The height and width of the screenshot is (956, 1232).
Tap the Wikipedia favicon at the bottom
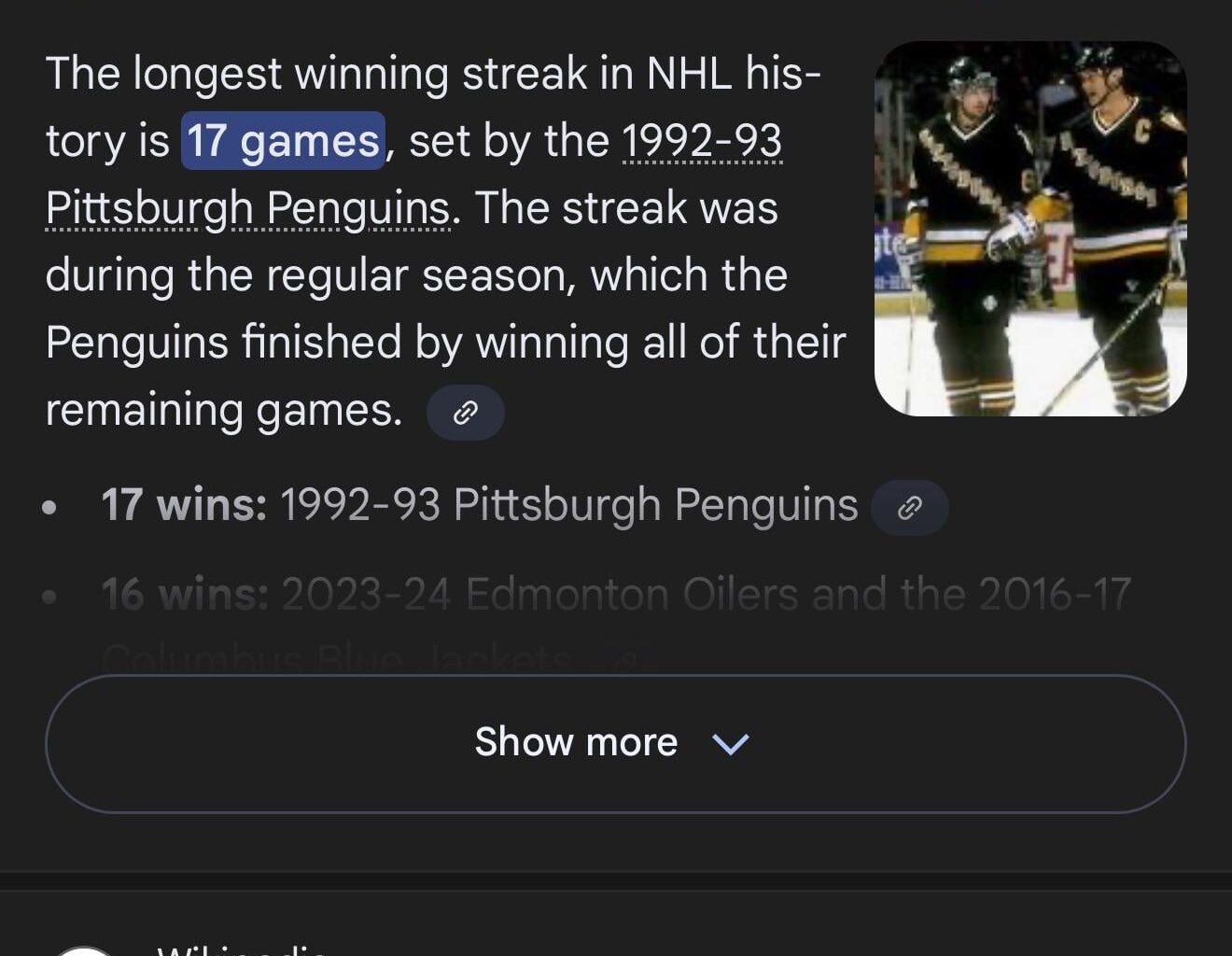(x=84, y=950)
